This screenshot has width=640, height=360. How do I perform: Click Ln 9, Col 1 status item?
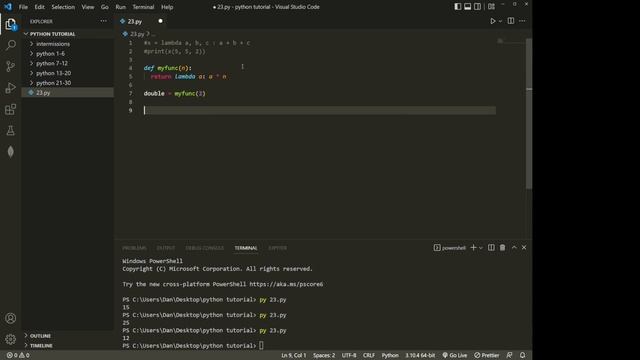tap(293, 355)
